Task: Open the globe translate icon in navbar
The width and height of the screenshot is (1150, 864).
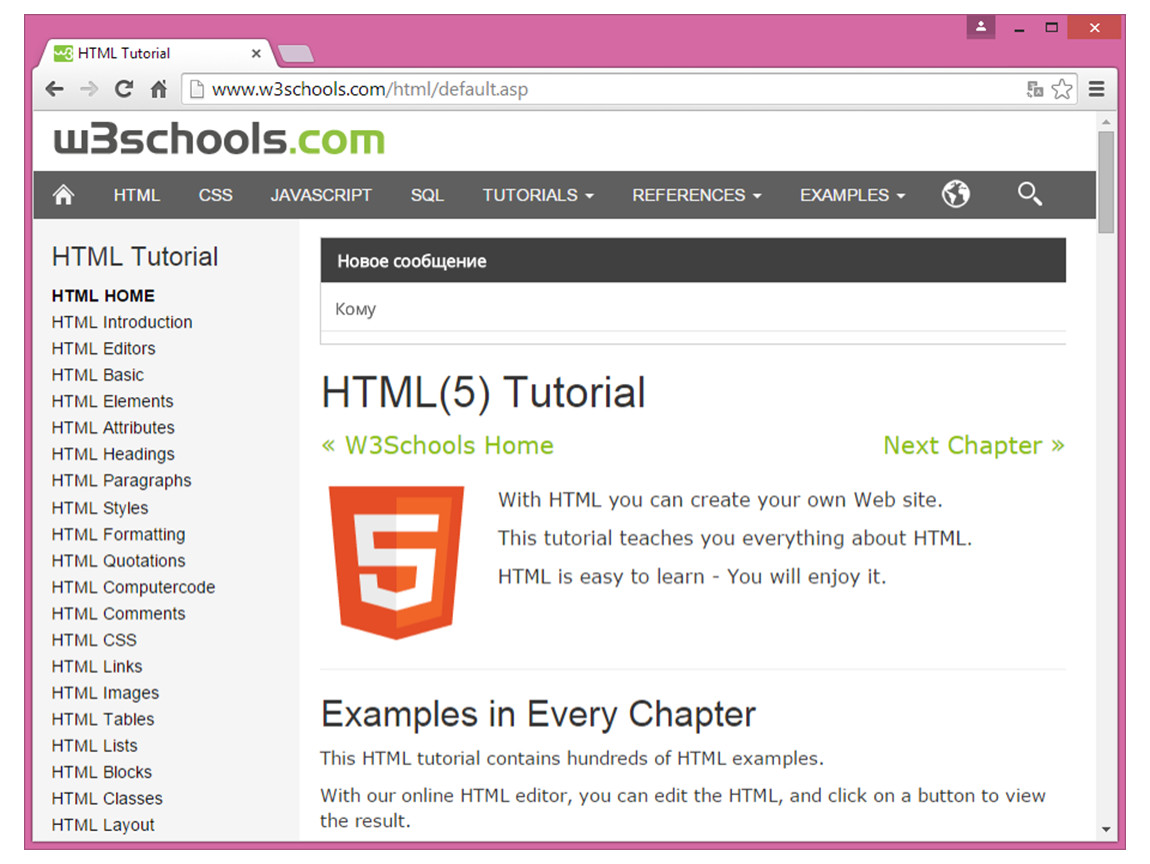Action: (956, 194)
